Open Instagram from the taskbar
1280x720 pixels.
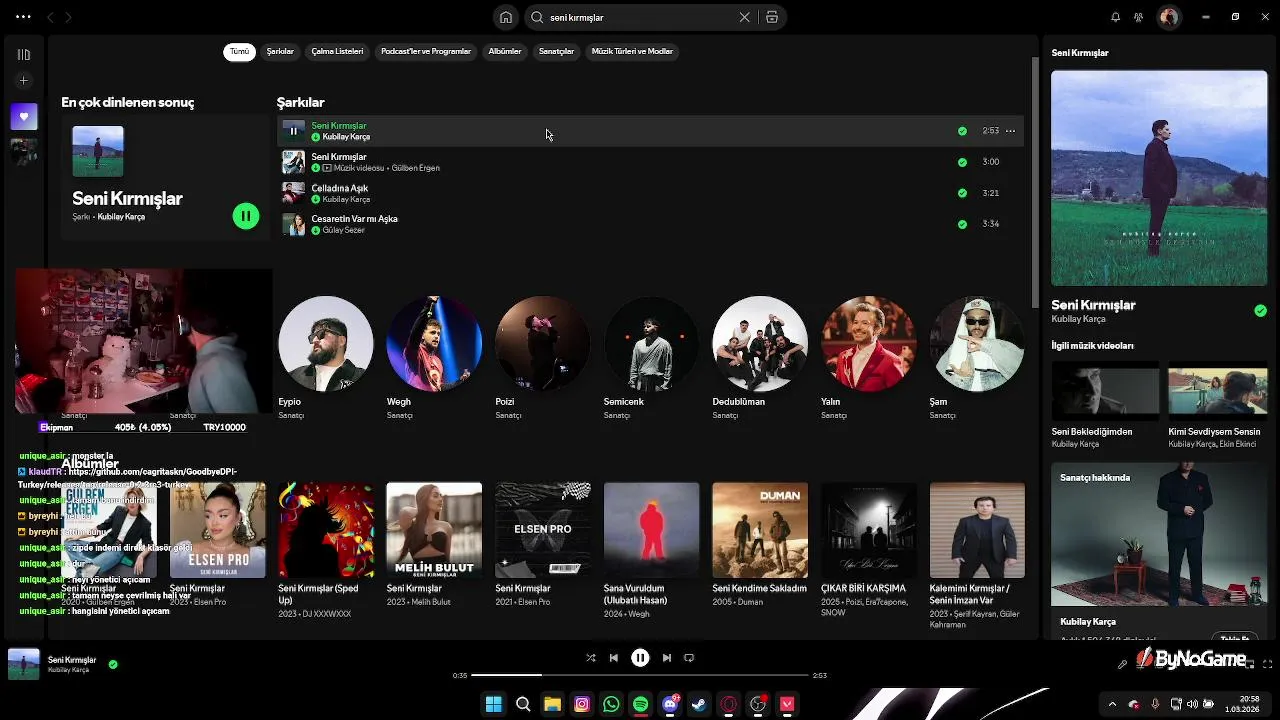582,704
